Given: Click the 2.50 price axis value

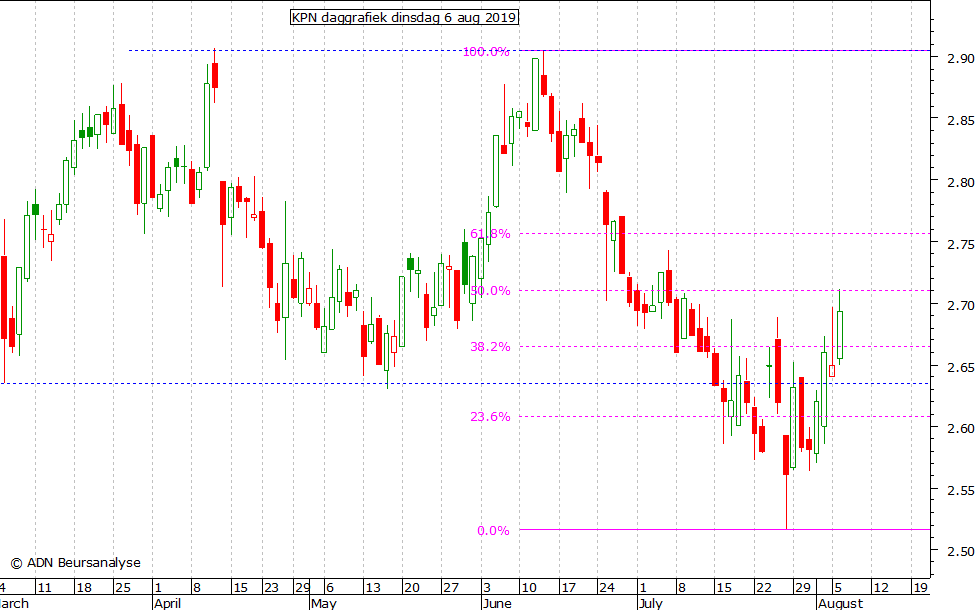Looking at the screenshot, I should (x=961, y=551).
